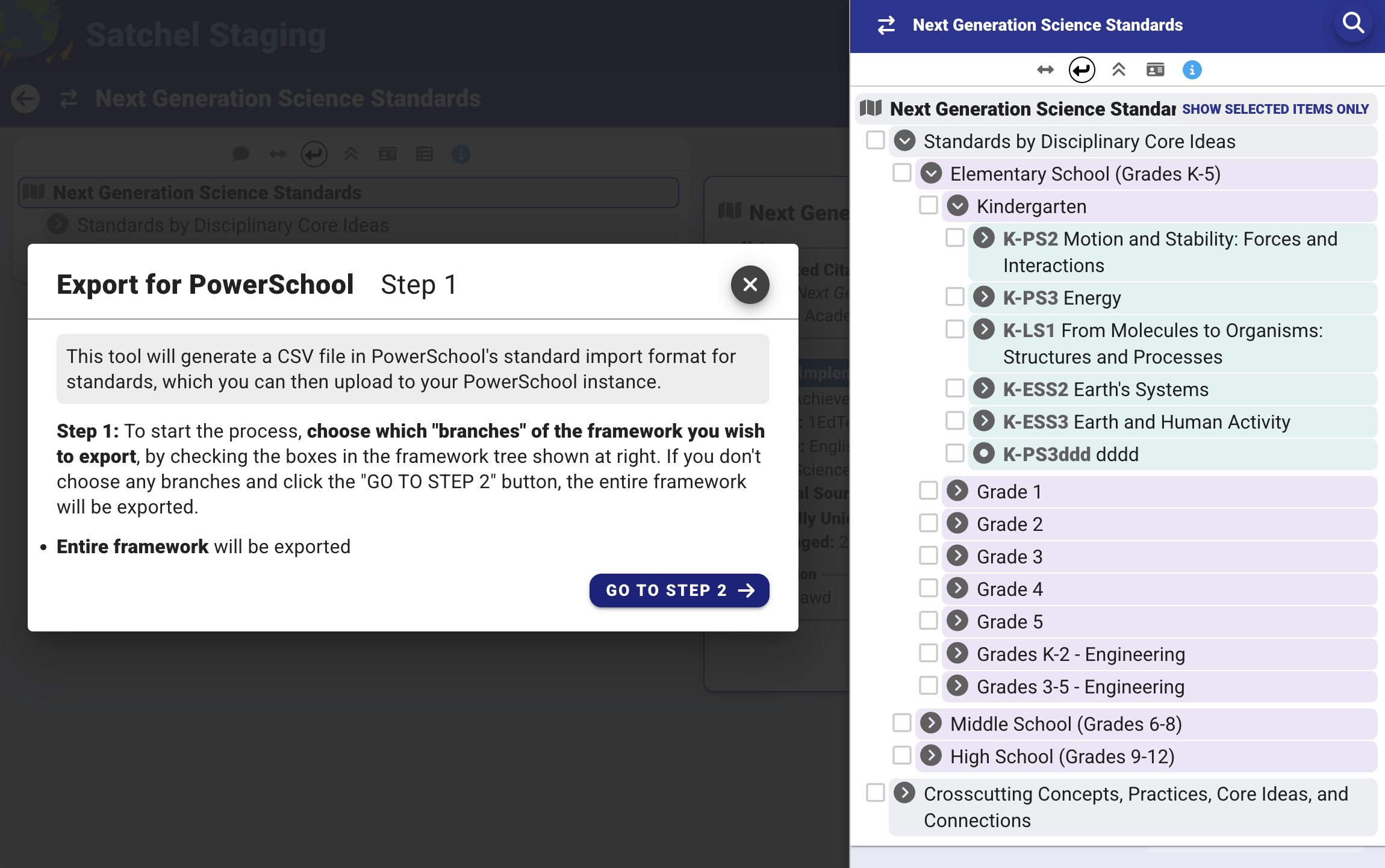Close the Export for PowerSchool dialog

pyautogui.click(x=750, y=285)
